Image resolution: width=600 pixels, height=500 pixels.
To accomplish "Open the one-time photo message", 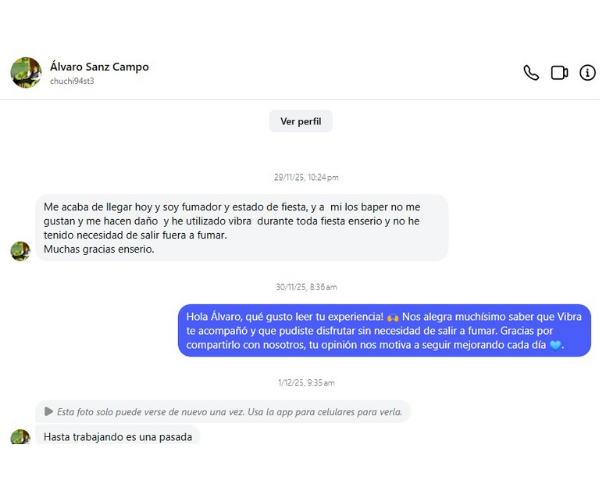I will (223, 411).
